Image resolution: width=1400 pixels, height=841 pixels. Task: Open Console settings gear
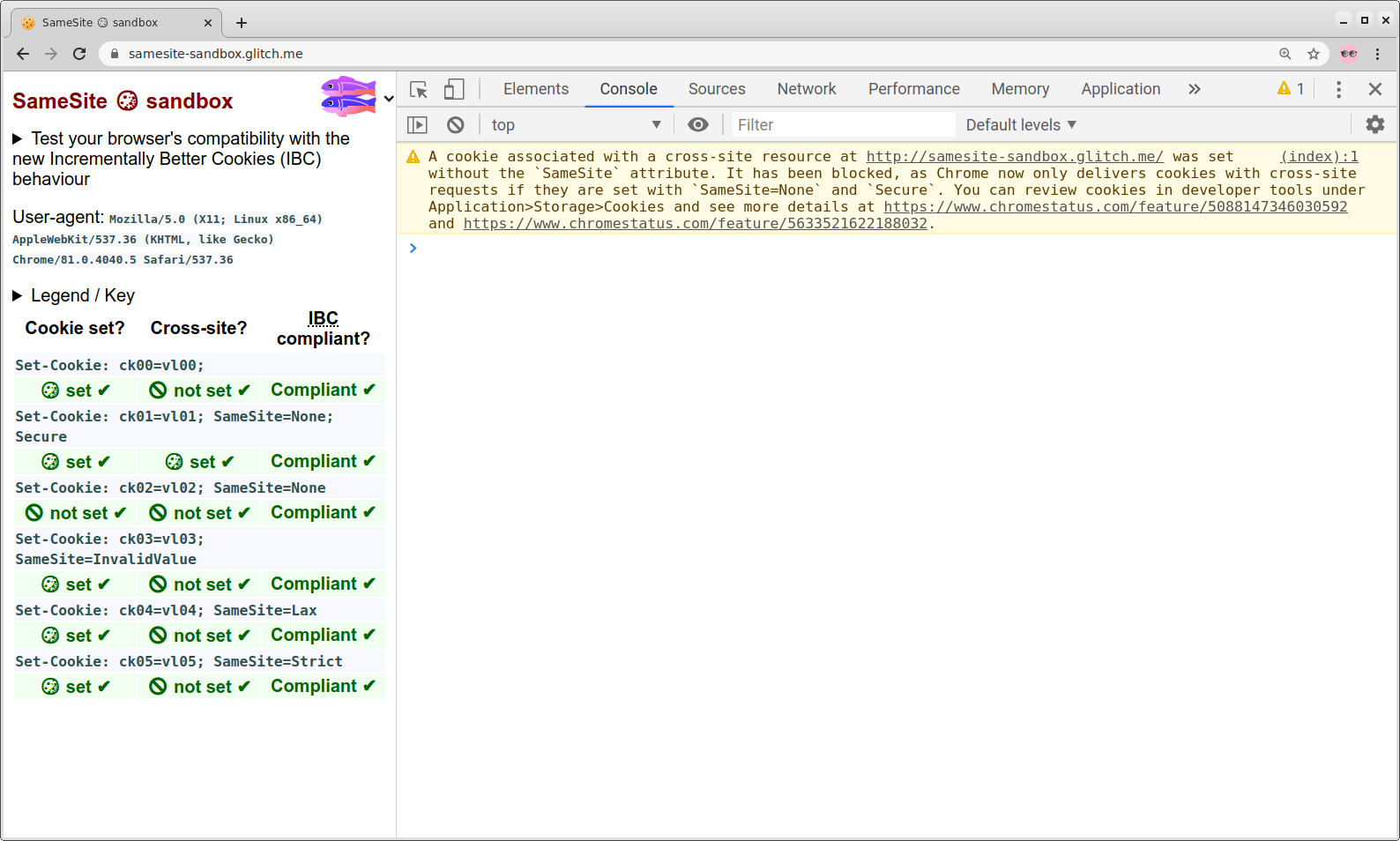(x=1375, y=125)
